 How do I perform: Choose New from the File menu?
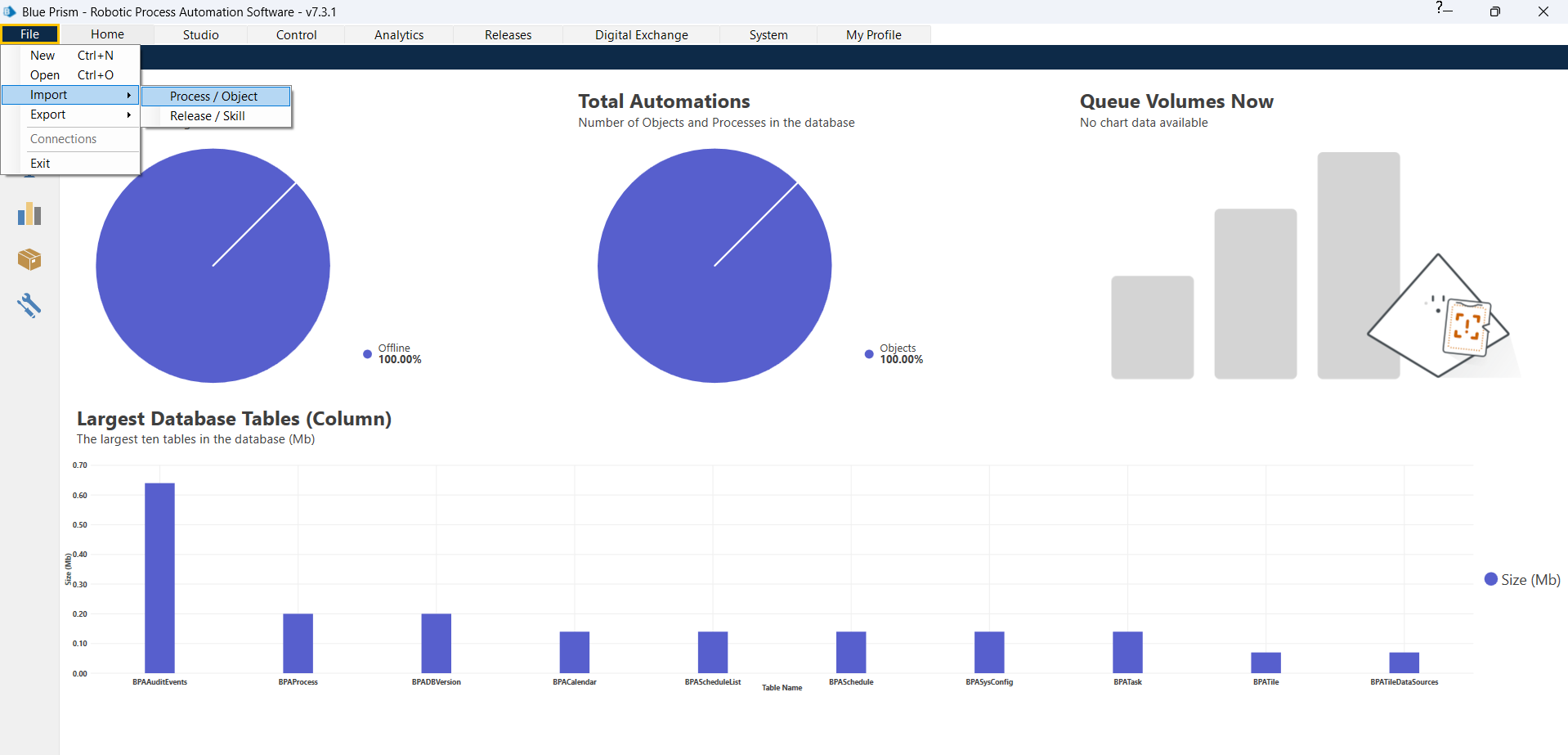(71, 56)
